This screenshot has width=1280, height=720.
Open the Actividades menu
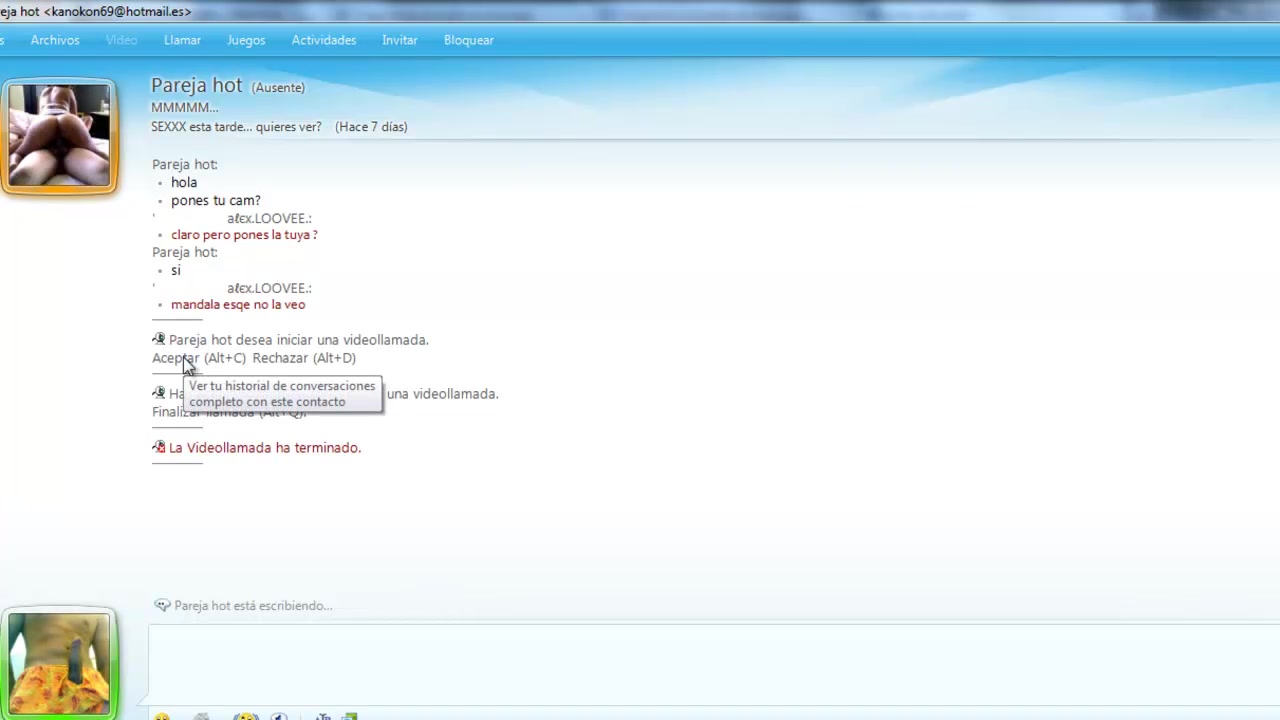(x=323, y=40)
